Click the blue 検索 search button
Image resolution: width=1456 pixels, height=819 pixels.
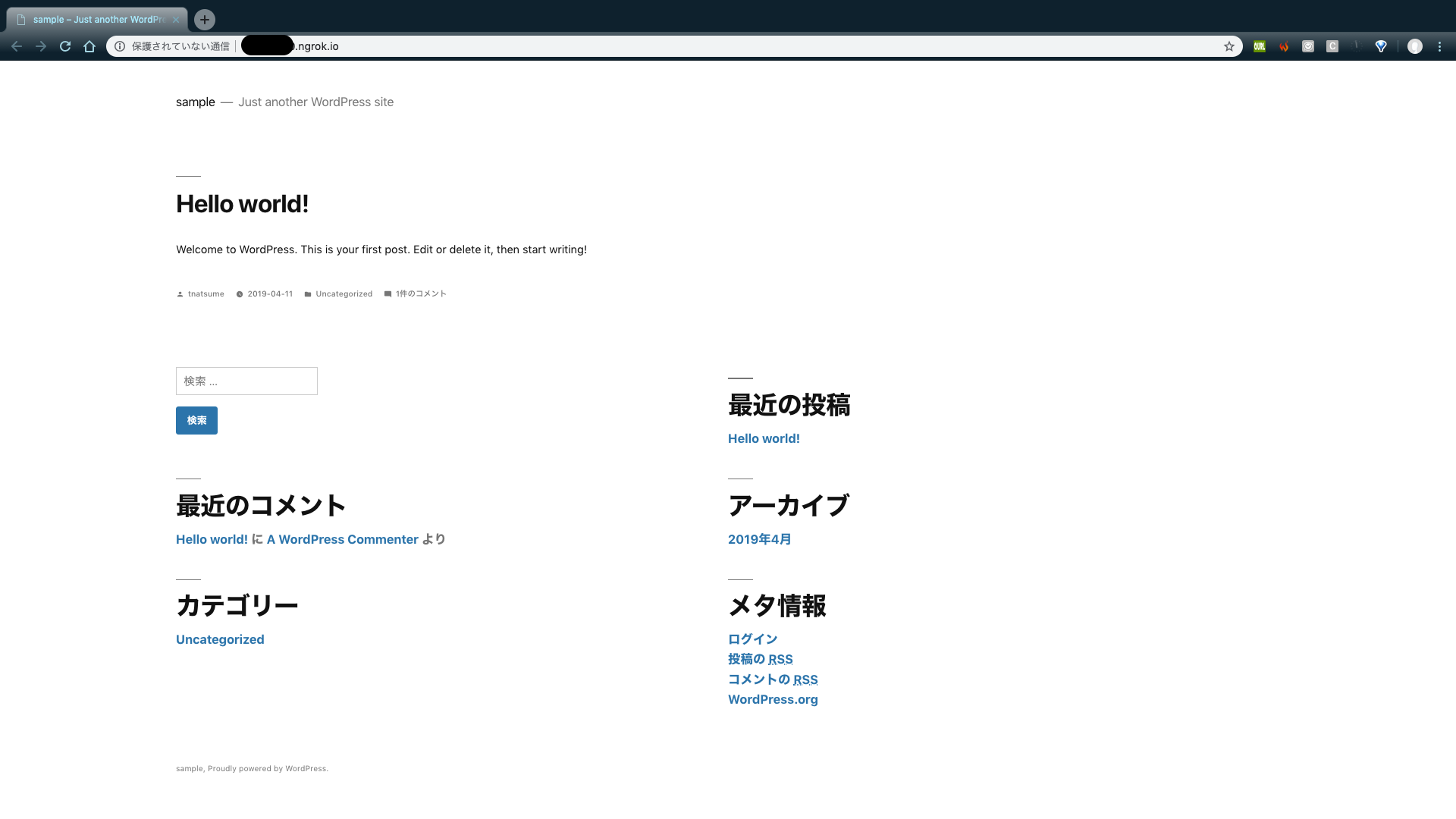pos(196,421)
